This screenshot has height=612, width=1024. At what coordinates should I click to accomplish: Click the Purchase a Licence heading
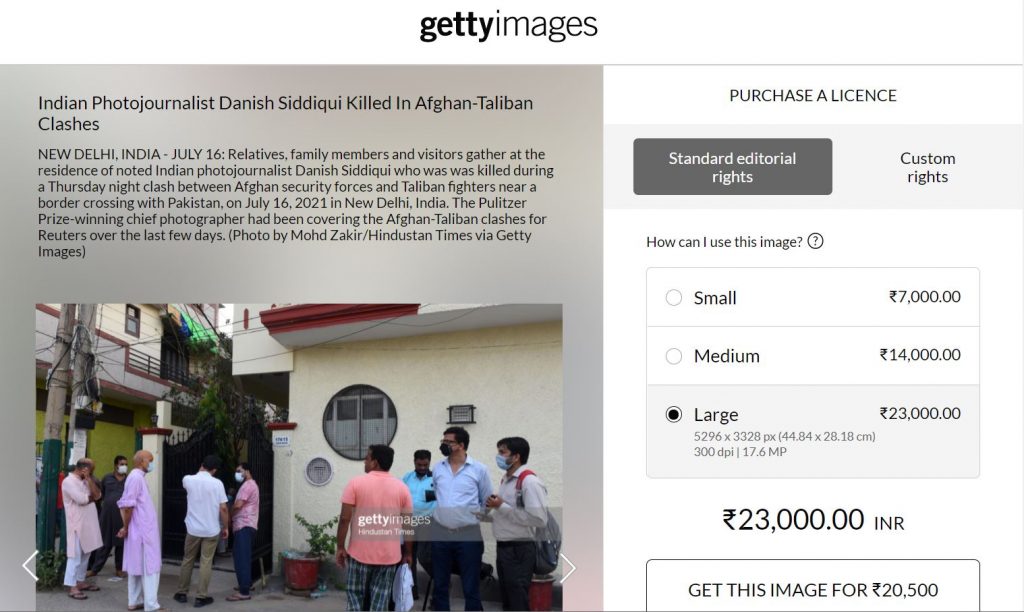[x=813, y=95]
